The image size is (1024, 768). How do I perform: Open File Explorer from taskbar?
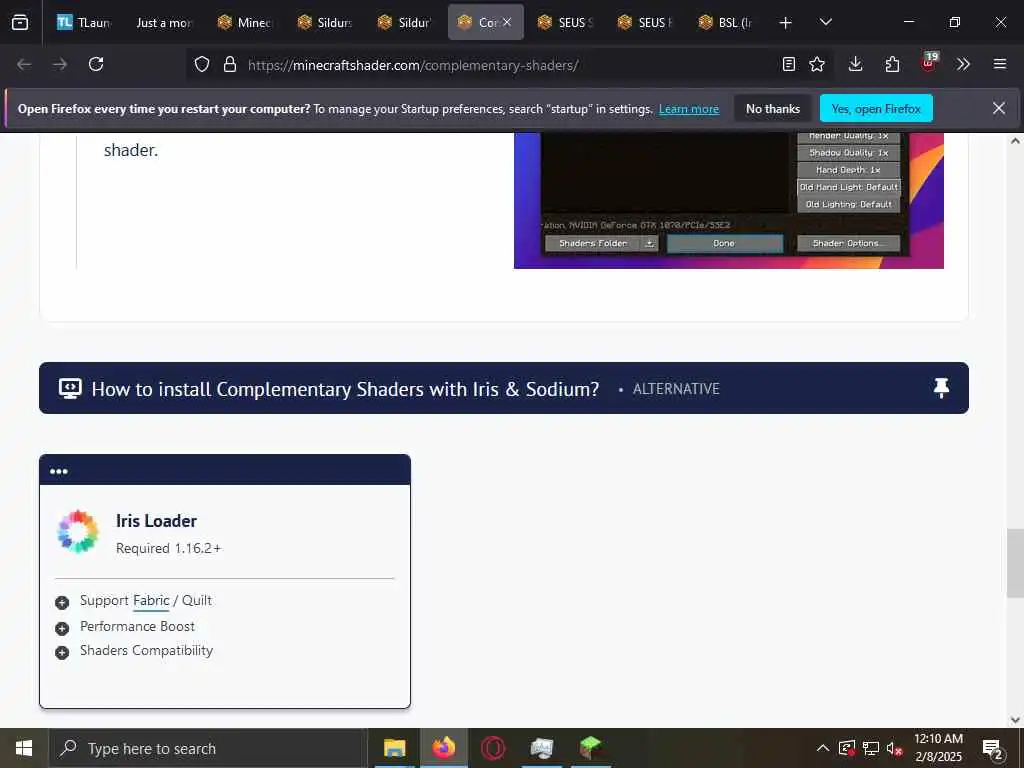click(394, 748)
